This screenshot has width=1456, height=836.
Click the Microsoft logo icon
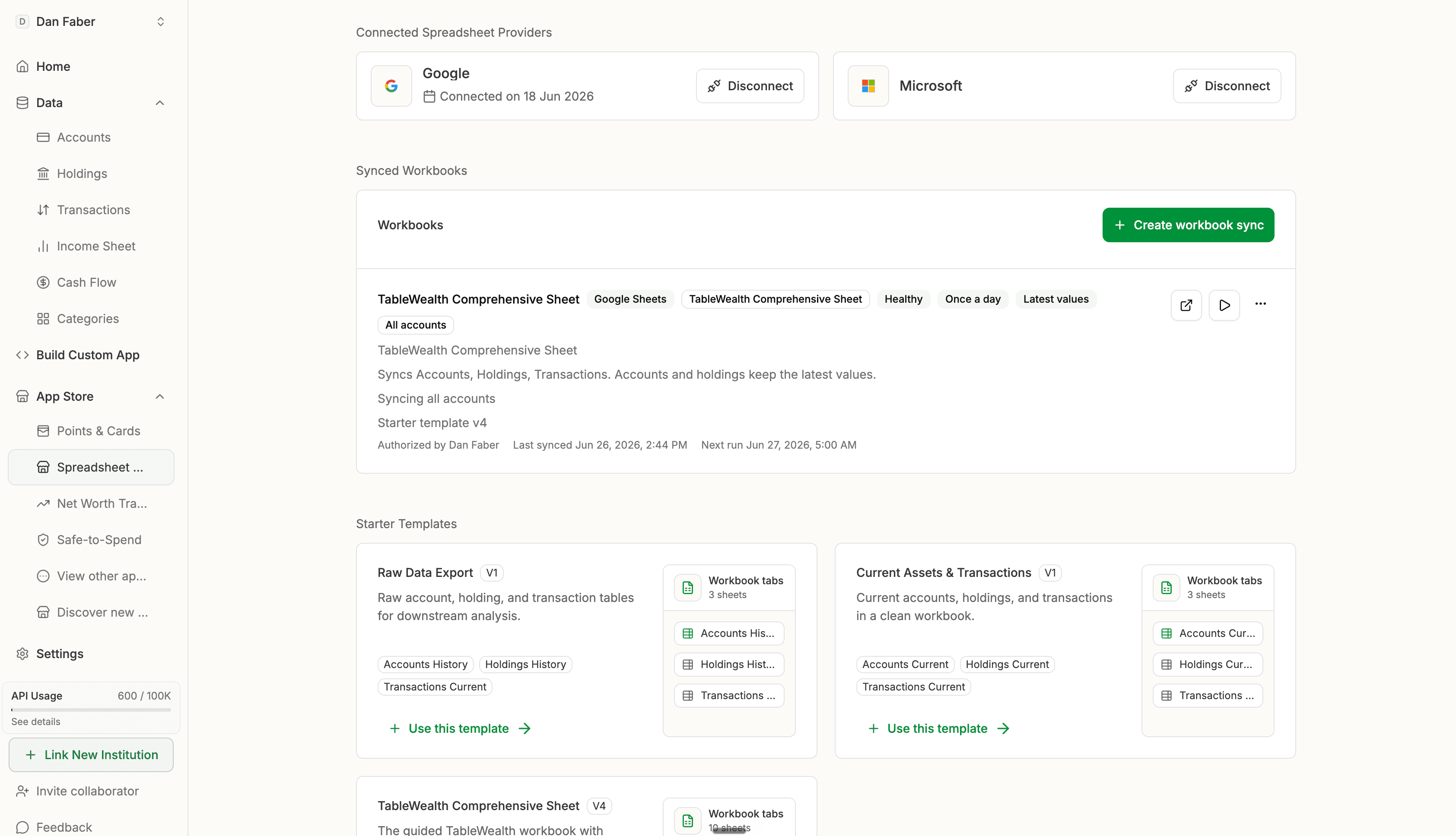tap(868, 85)
